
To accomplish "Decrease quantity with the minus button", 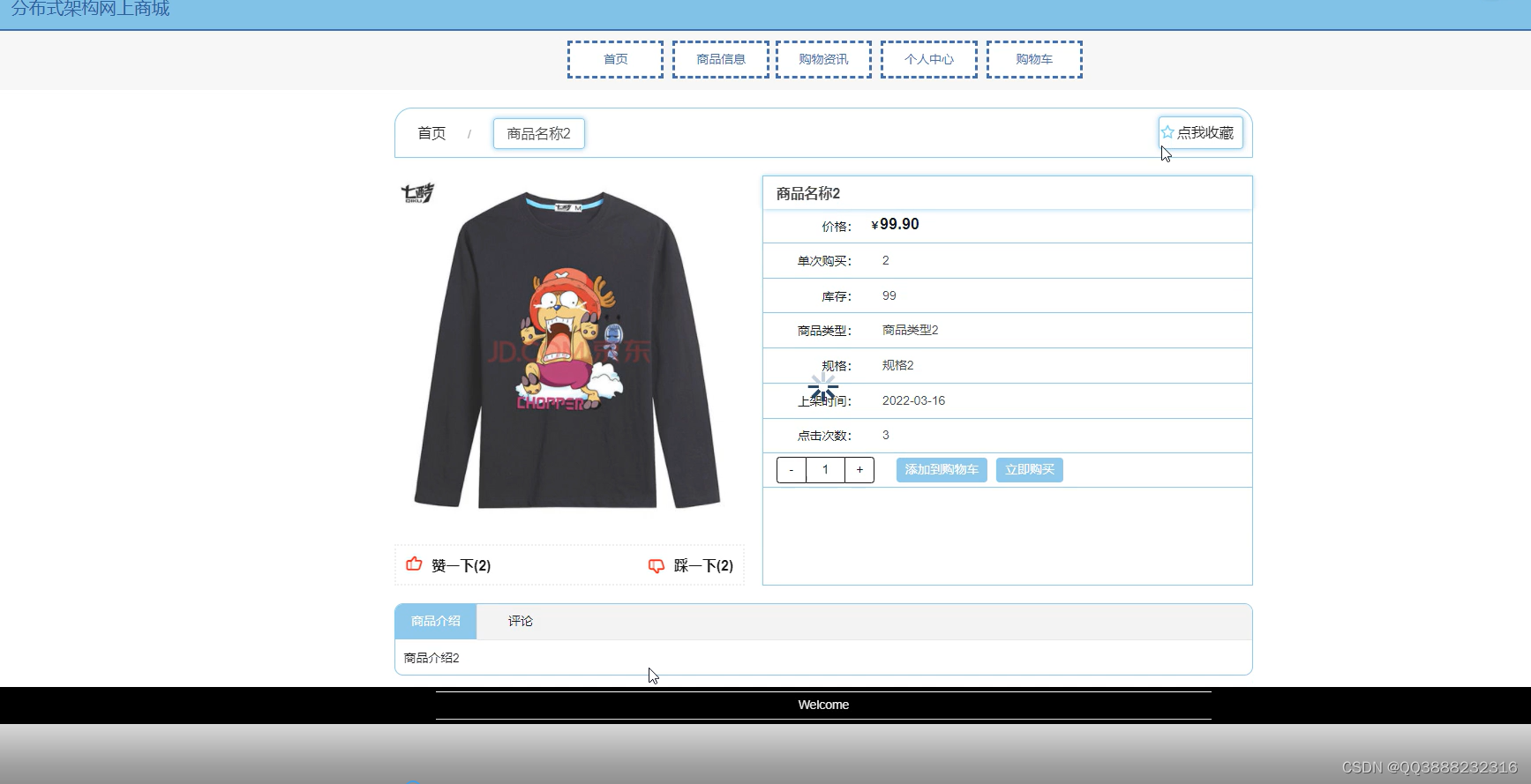I will pos(792,470).
